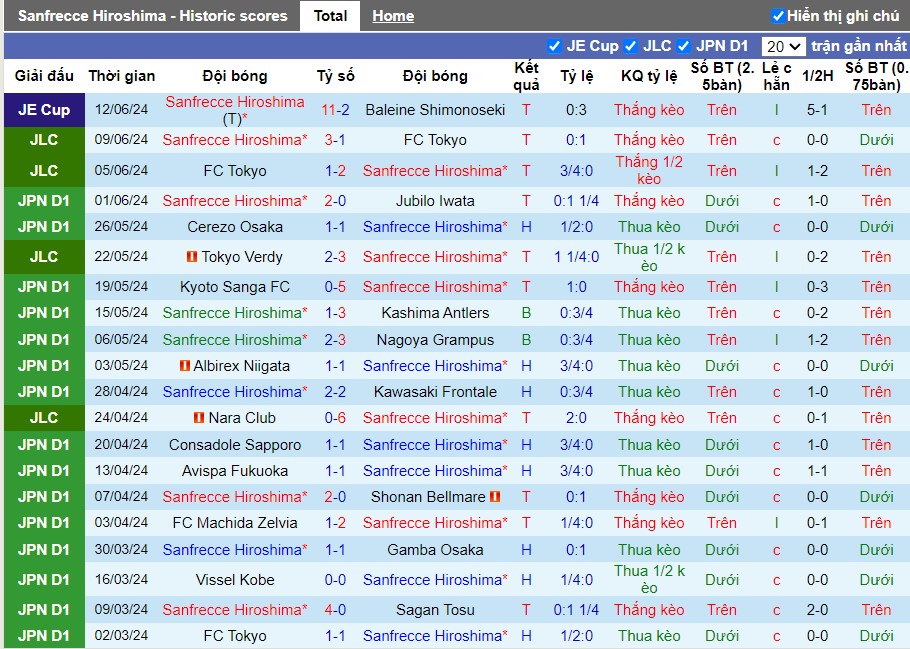This screenshot has width=910, height=649.
Task: Open Jubilo Iwata team link
Action: click(x=435, y=201)
